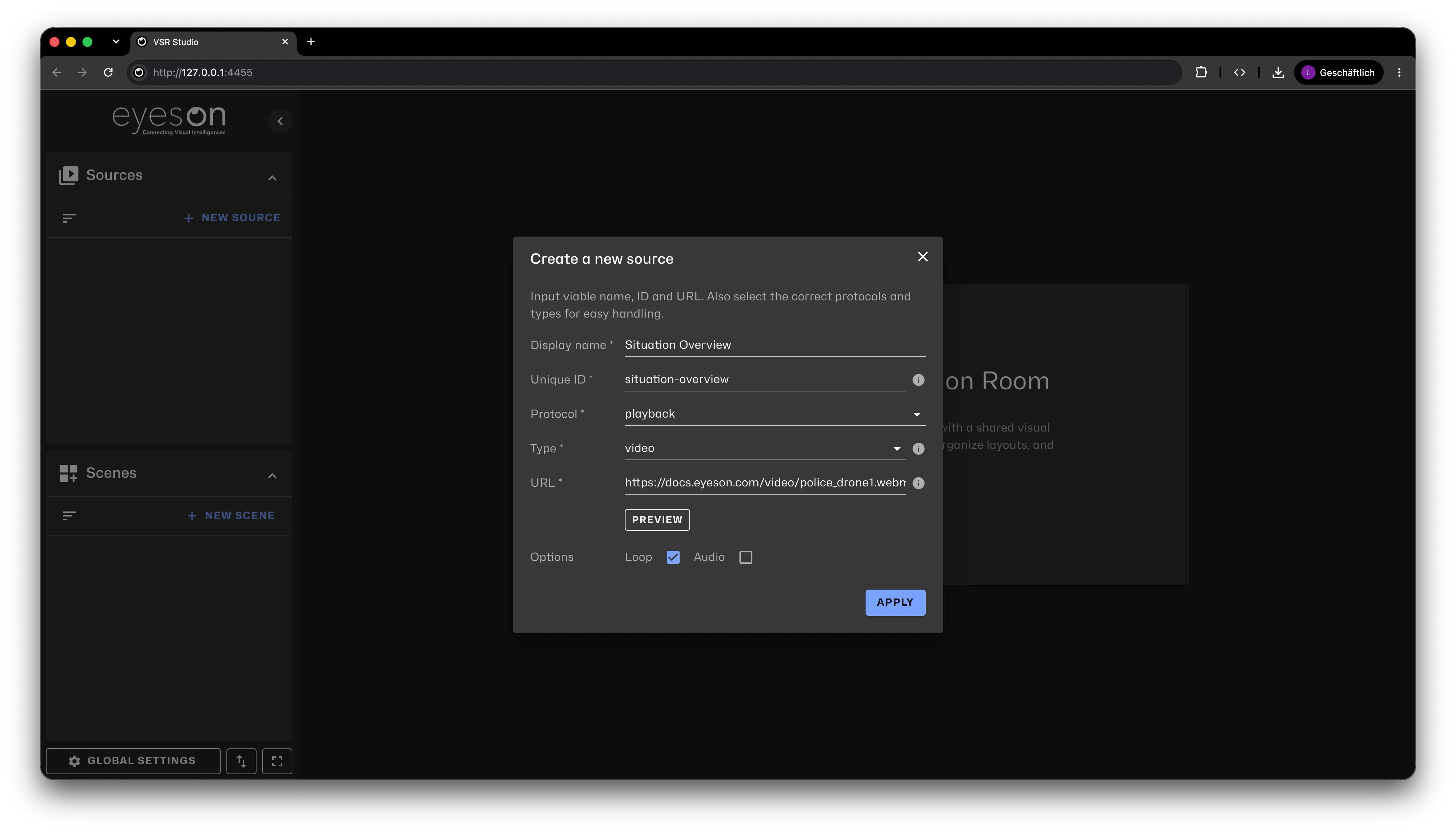Open Global Settings
This screenshot has height=833, width=1456.
(x=133, y=761)
